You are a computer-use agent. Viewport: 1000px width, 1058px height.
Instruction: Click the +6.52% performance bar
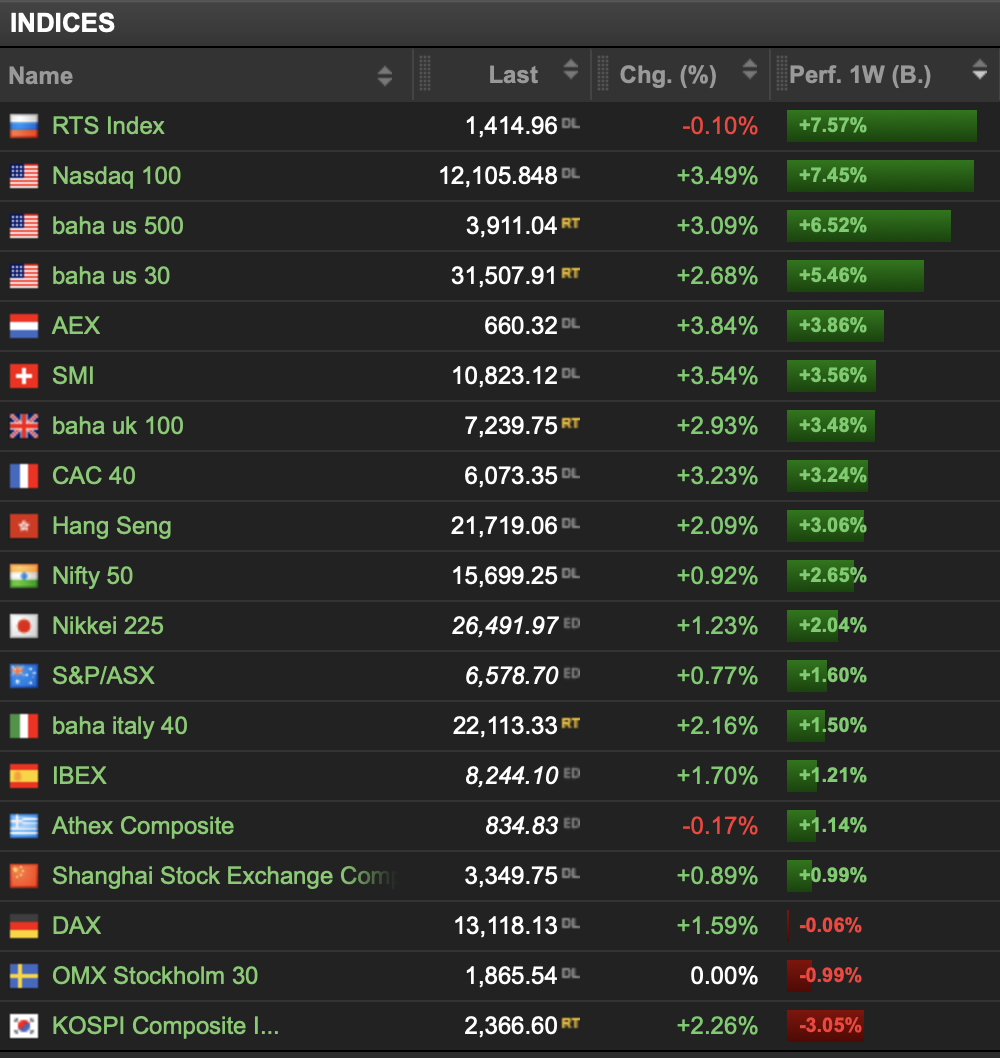869,225
